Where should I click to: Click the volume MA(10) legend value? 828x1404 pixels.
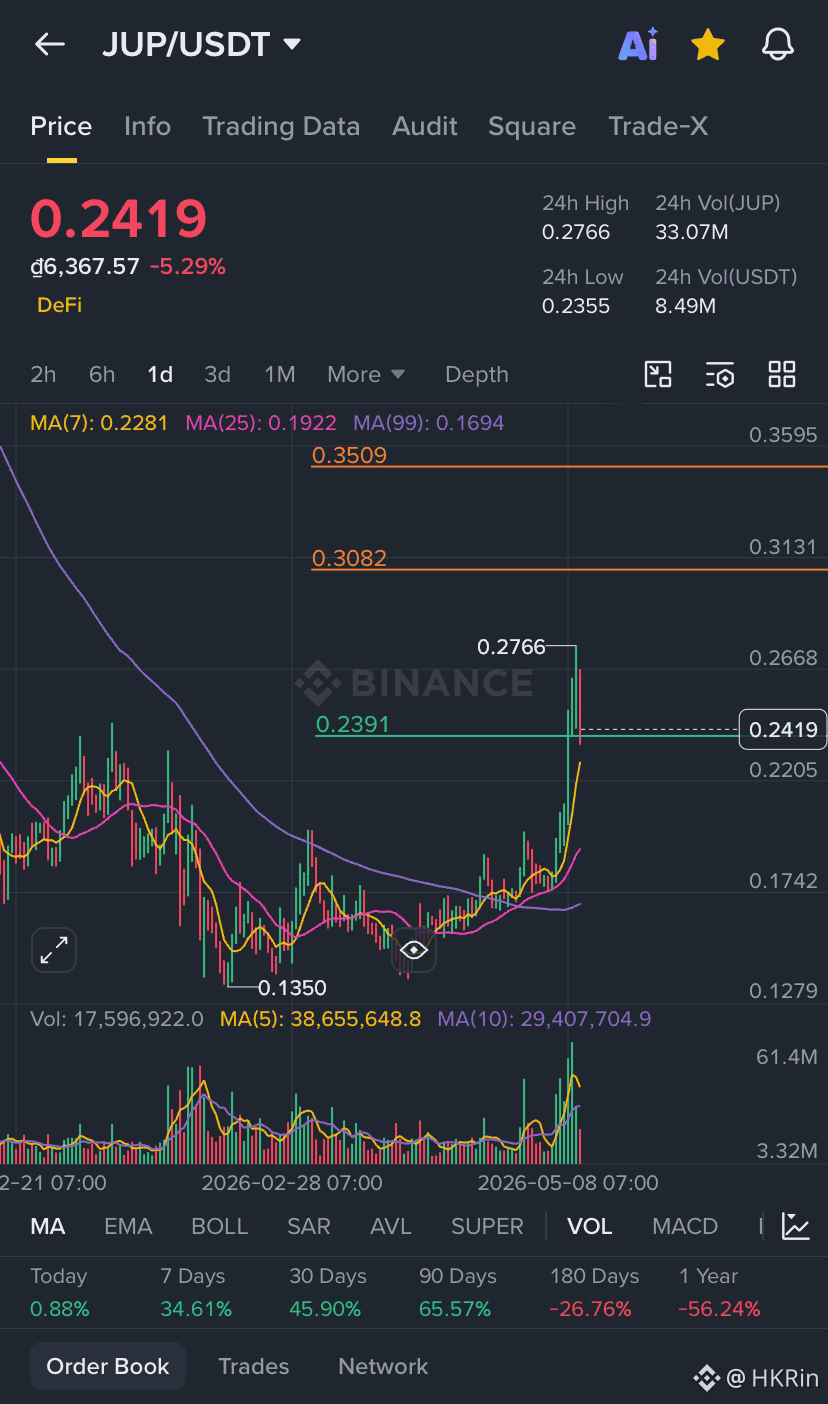click(544, 1019)
